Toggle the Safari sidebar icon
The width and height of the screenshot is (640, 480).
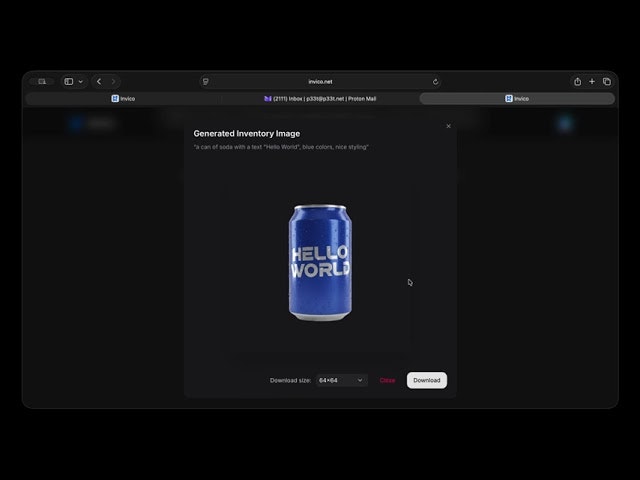pyautogui.click(x=69, y=82)
